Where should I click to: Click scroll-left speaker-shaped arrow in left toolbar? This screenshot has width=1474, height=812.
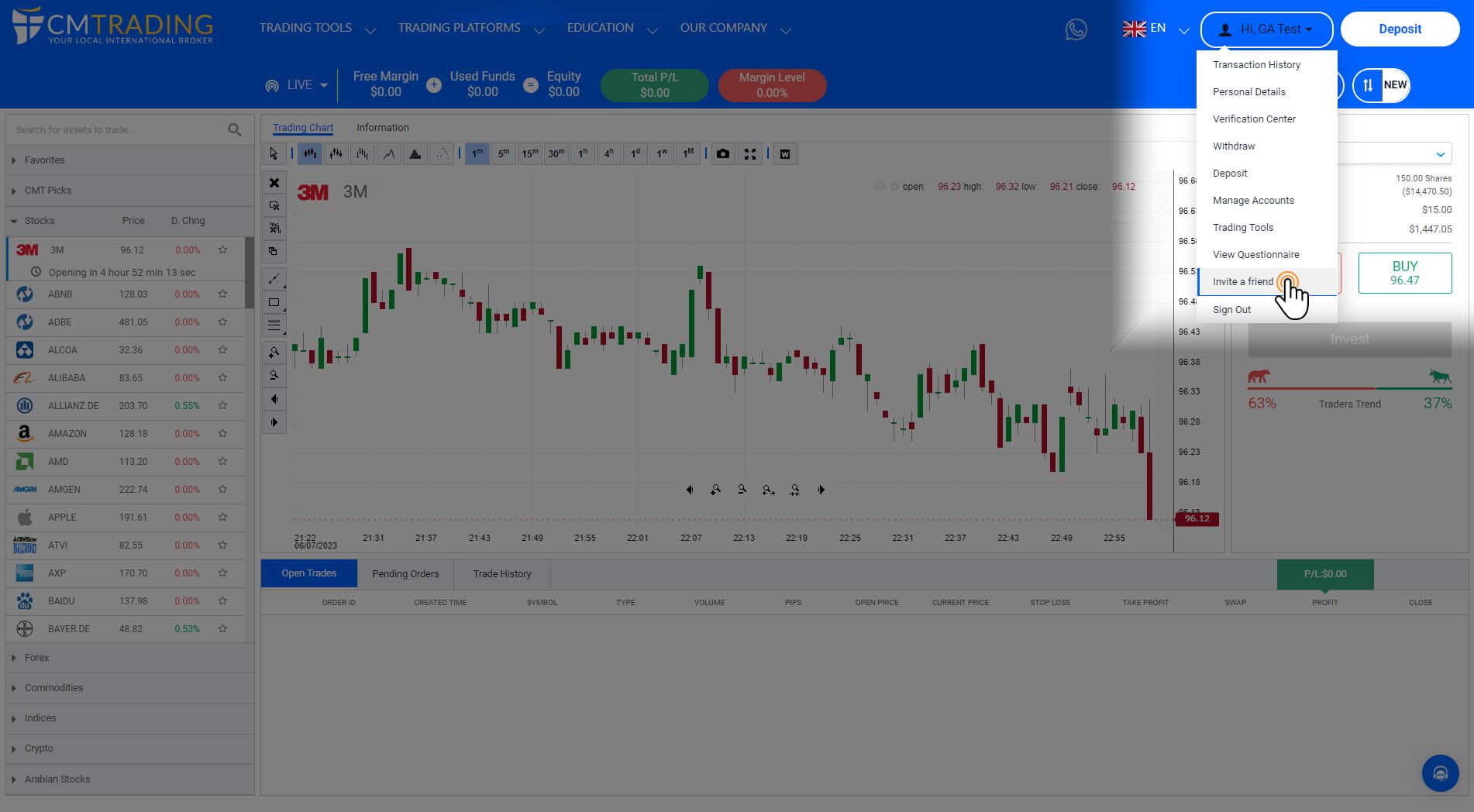pos(274,399)
